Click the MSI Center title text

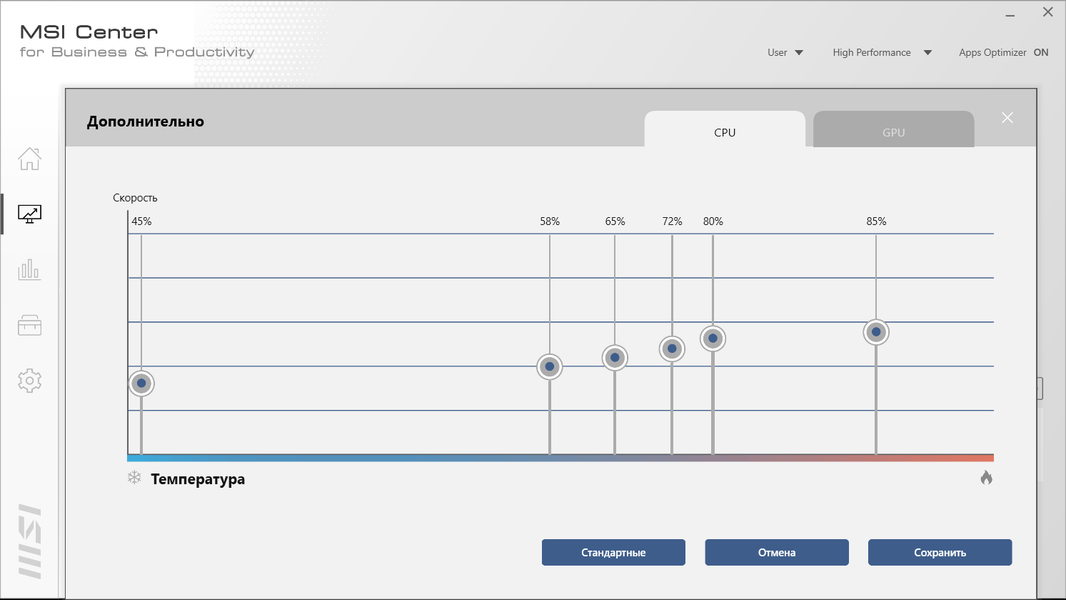tap(88, 32)
